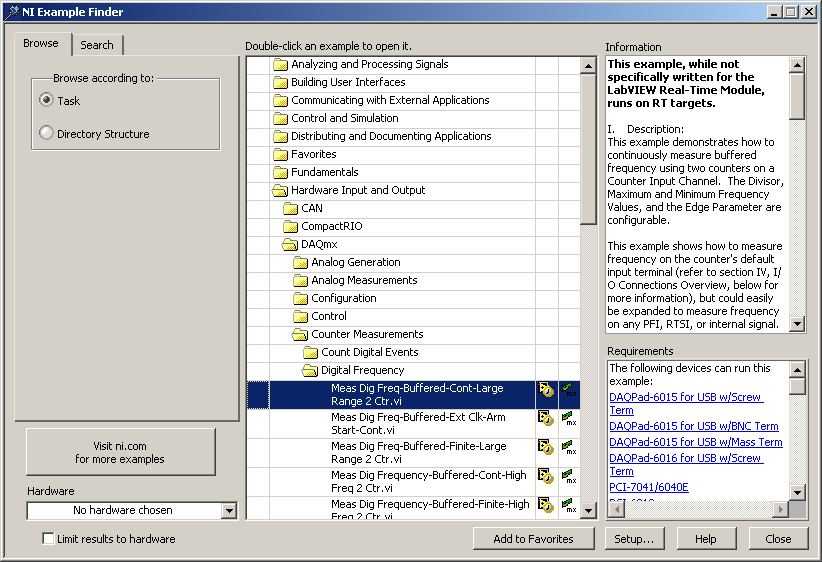Click the Requirements horizontal scroll left arrow
Viewport: 822px width, 562px height.
point(616,509)
